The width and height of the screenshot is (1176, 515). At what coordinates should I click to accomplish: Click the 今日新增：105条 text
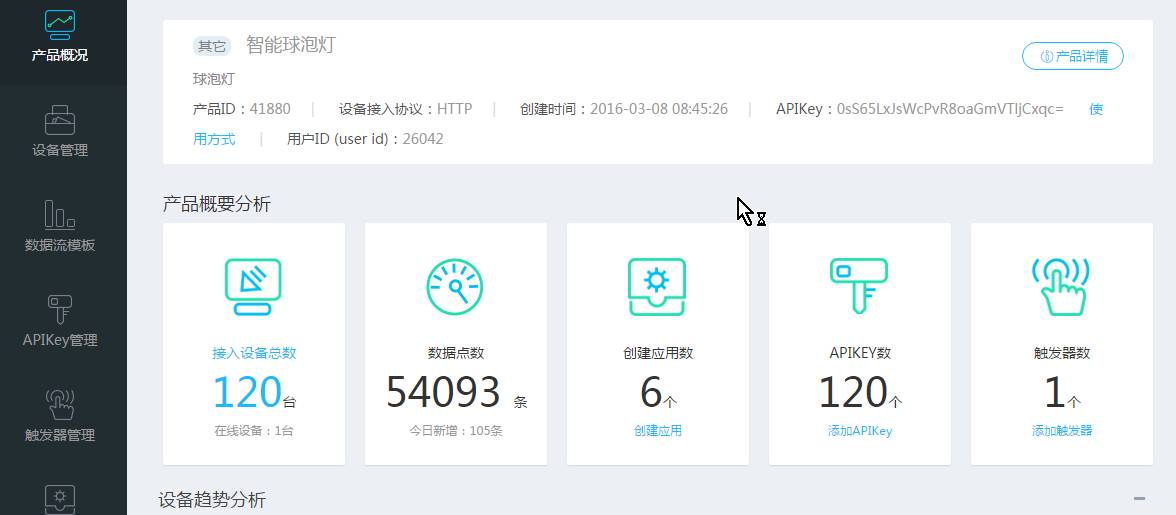click(x=456, y=430)
